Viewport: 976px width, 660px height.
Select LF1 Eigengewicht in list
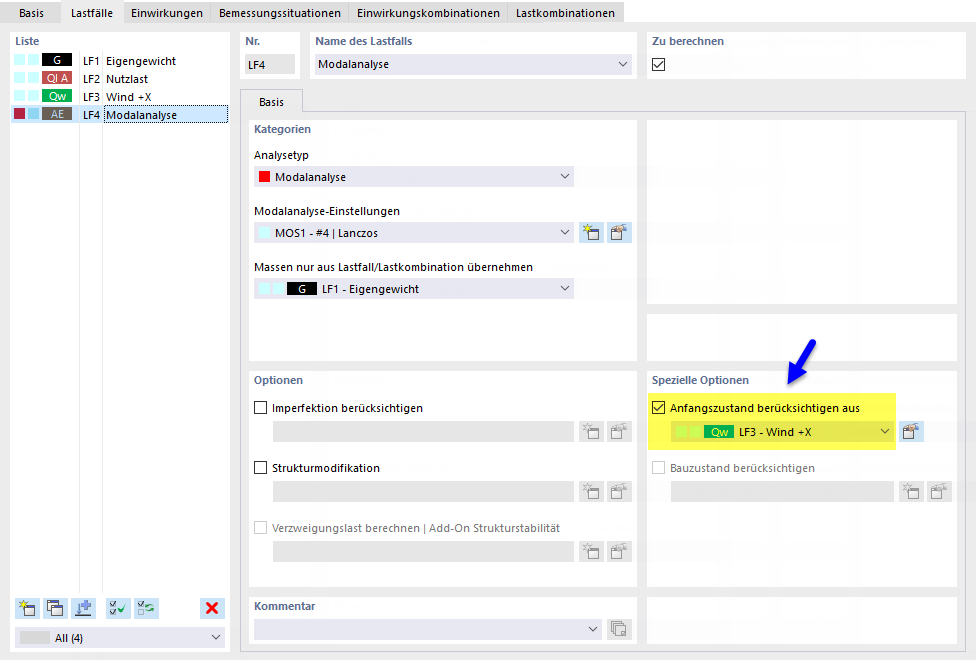[x=120, y=61]
